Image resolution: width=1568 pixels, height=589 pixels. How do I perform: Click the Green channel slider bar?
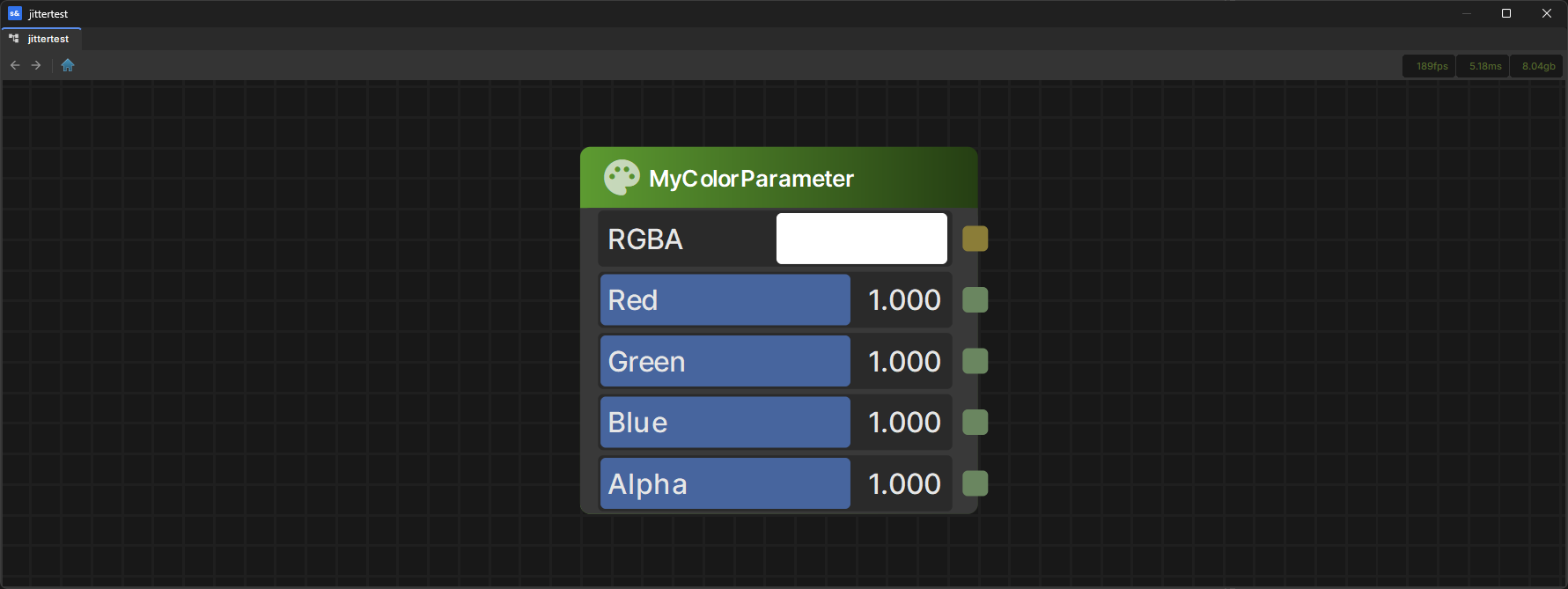(x=725, y=361)
